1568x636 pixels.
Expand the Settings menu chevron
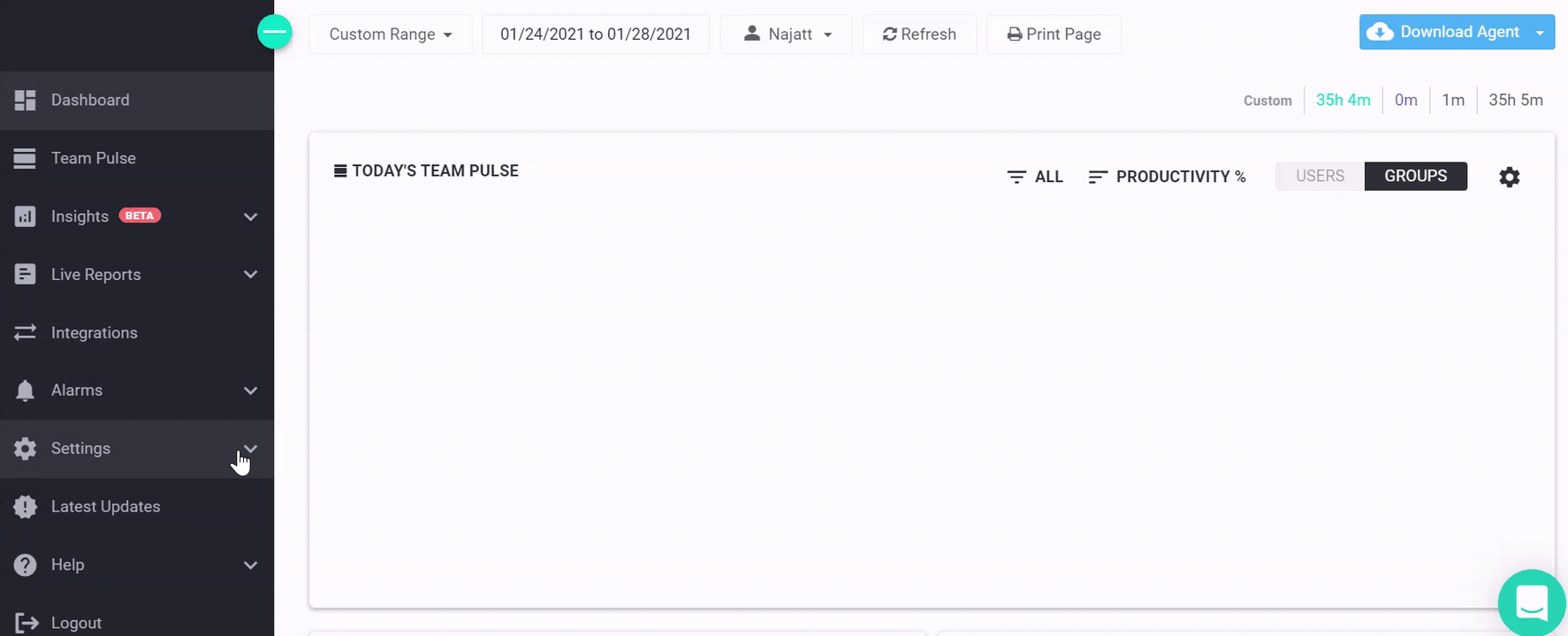coord(250,449)
